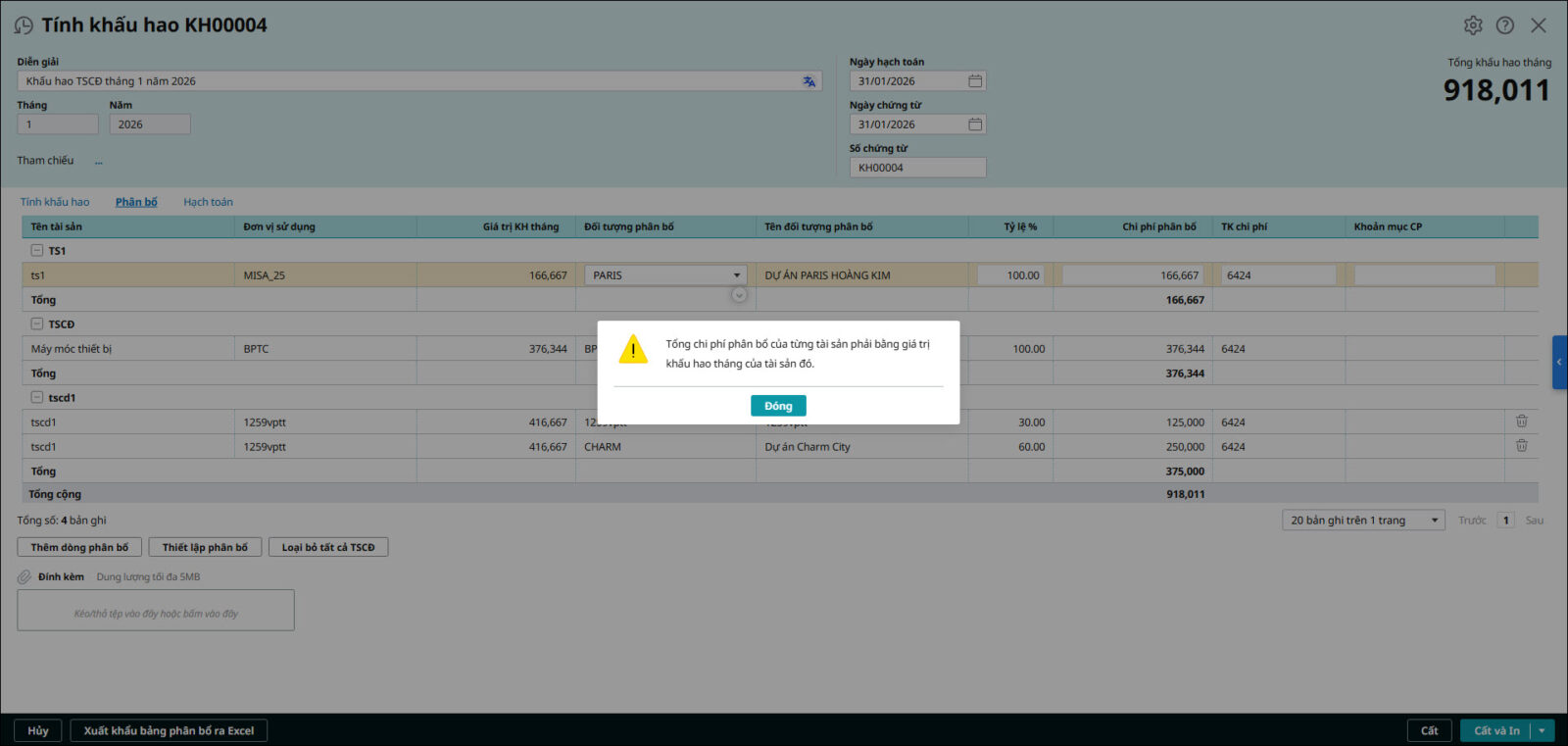Viewport: 1568px width, 746px height.
Task: Switch to Hạch toán tab
Action: pyautogui.click(x=208, y=202)
